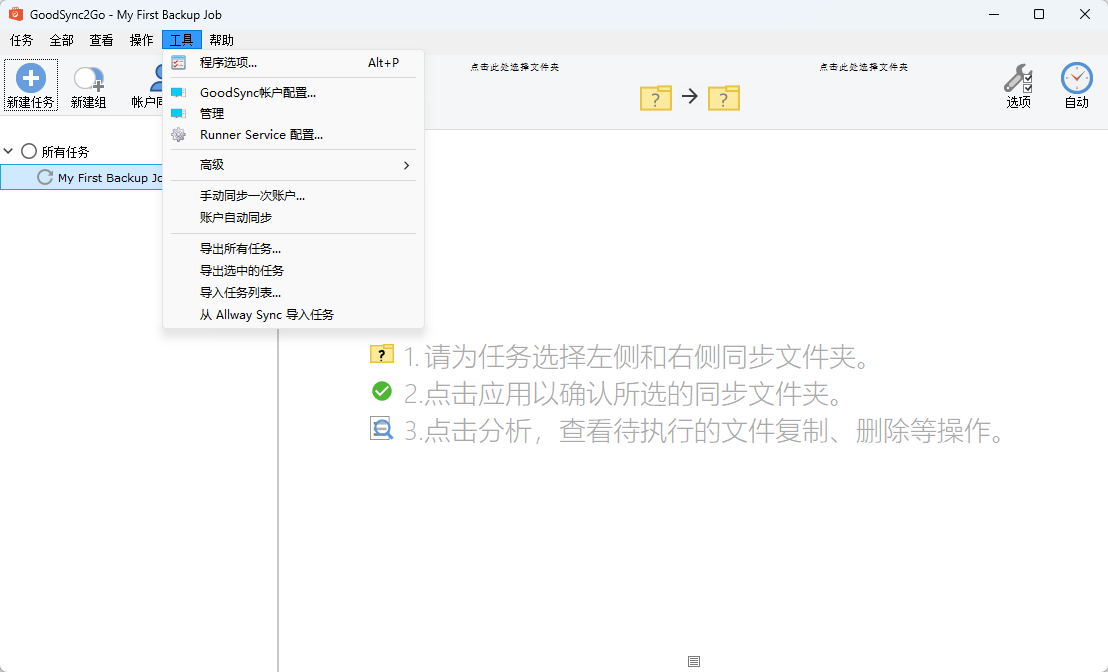Click the Program Options (程序选项) checklist icon
1108x672 pixels.
click(x=179, y=63)
